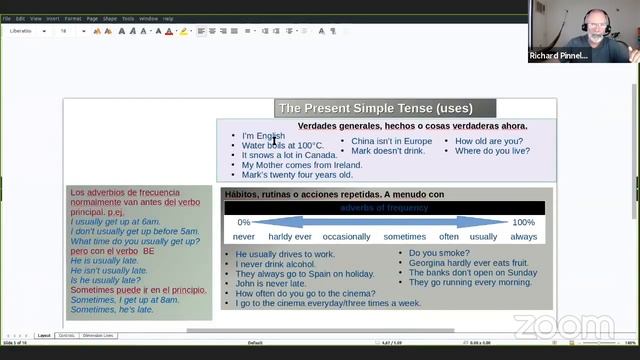640x360 pixels.
Task: Center text horizontally
Action: tap(212, 31)
